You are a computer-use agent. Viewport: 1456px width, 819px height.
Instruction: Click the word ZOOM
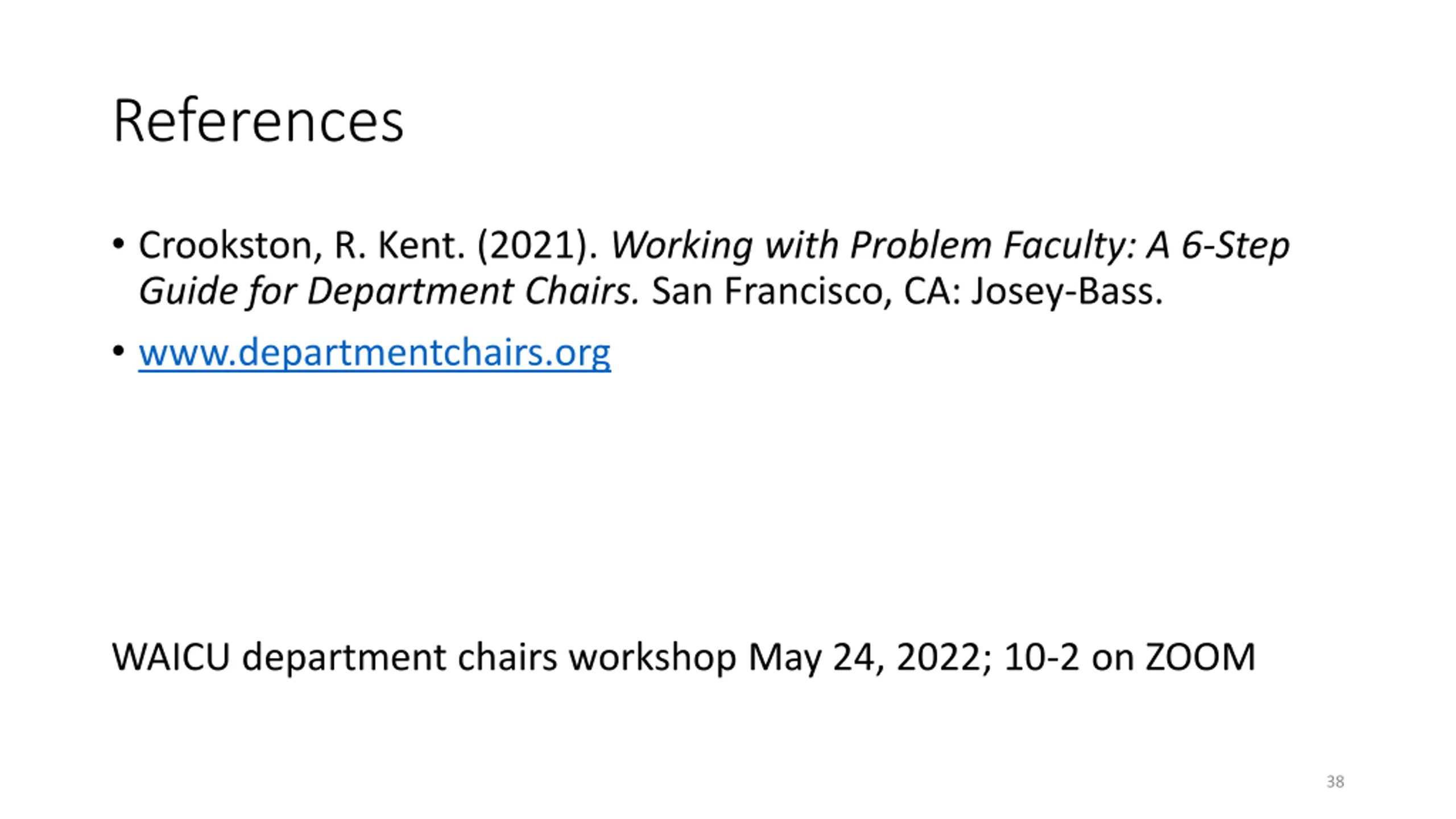pyautogui.click(x=1200, y=657)
